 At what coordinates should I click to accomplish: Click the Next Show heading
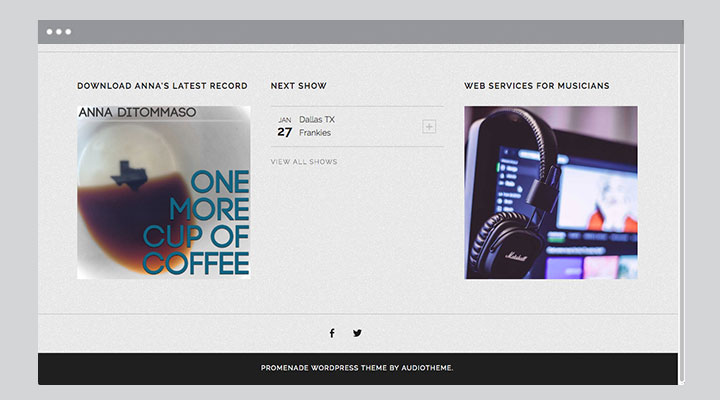coord(298,86)
